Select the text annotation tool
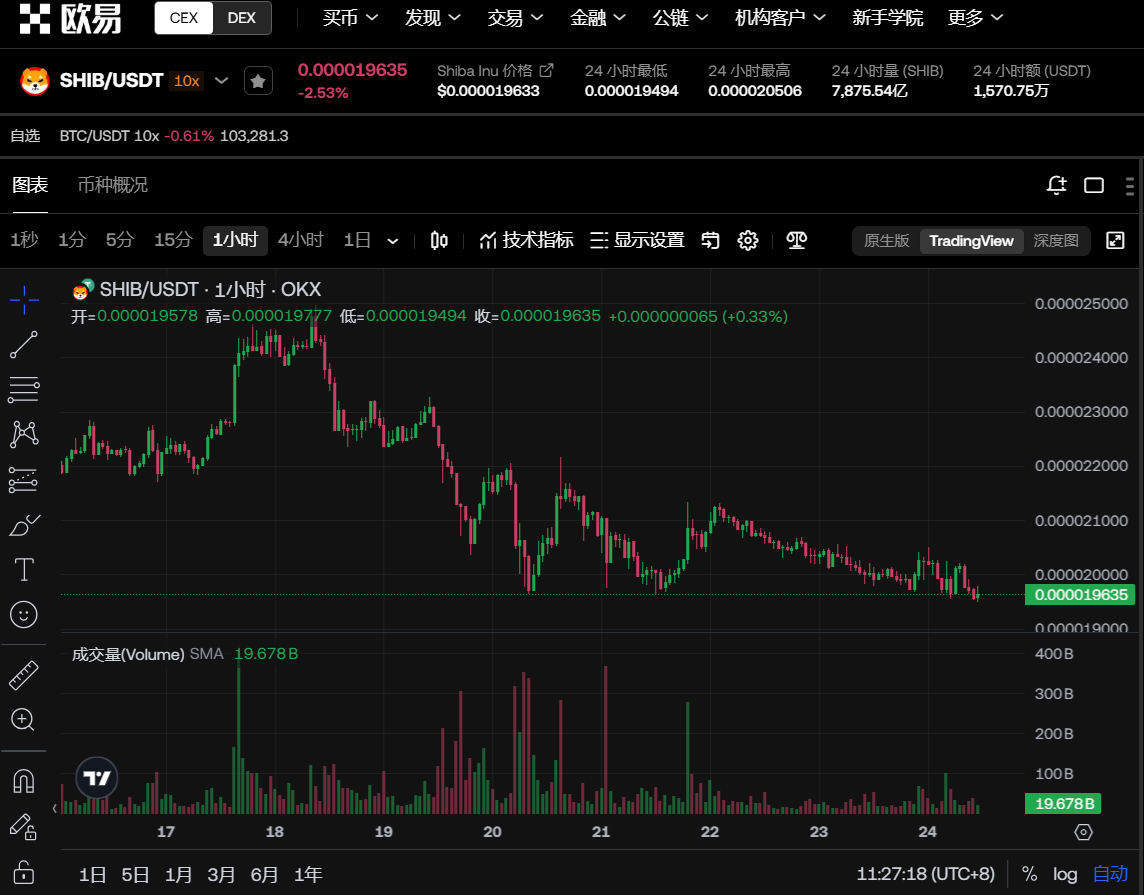Viewport: 1144px width, 895px height. [24, 570]
